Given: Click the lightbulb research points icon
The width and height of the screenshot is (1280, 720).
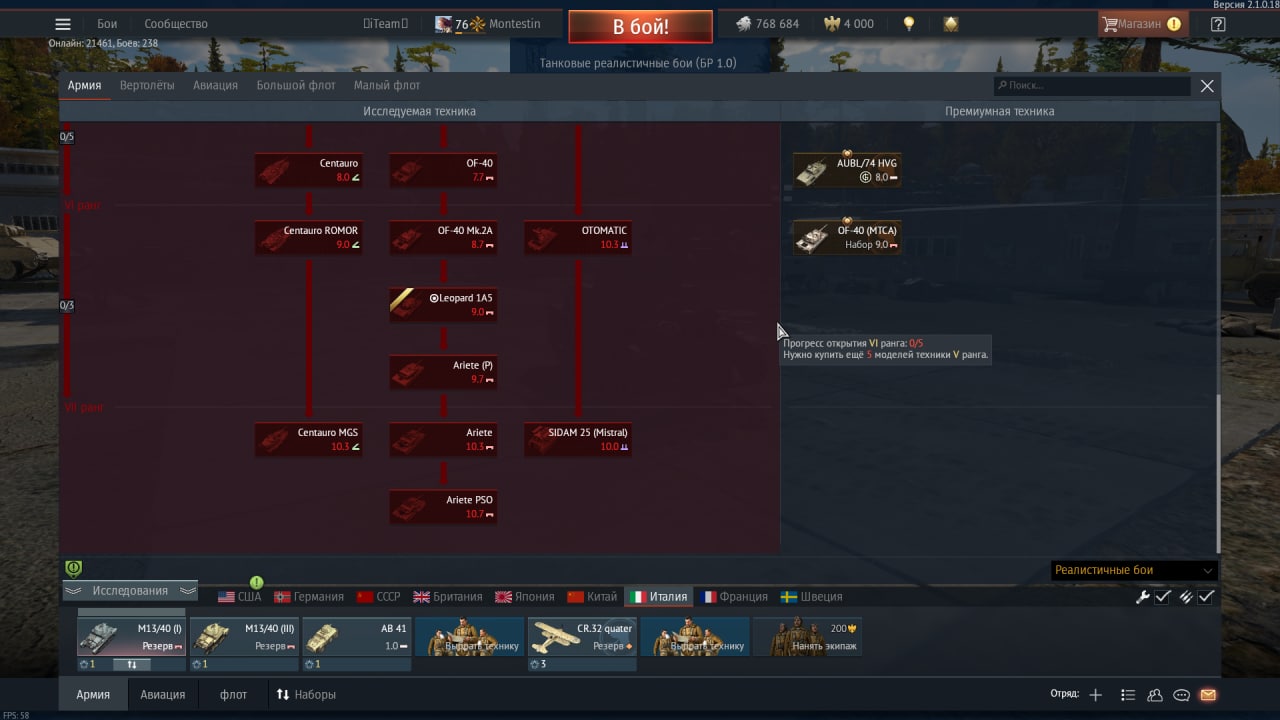Looking at the screenshot, I should click(x=909, y=24).
